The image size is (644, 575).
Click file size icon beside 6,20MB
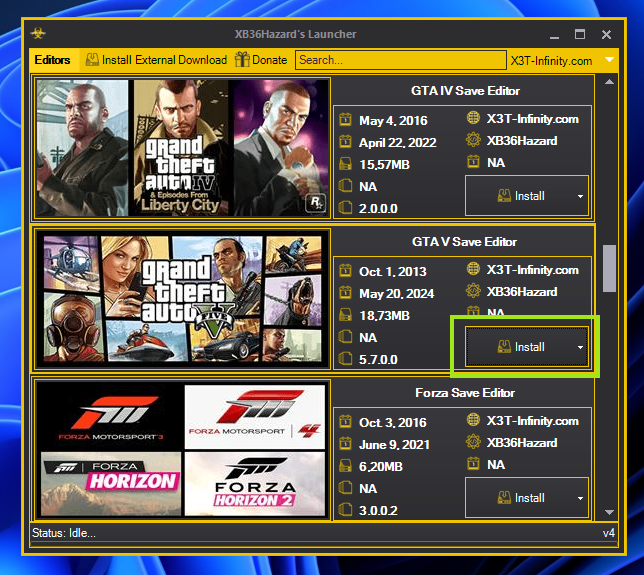[x=345, y=466]
